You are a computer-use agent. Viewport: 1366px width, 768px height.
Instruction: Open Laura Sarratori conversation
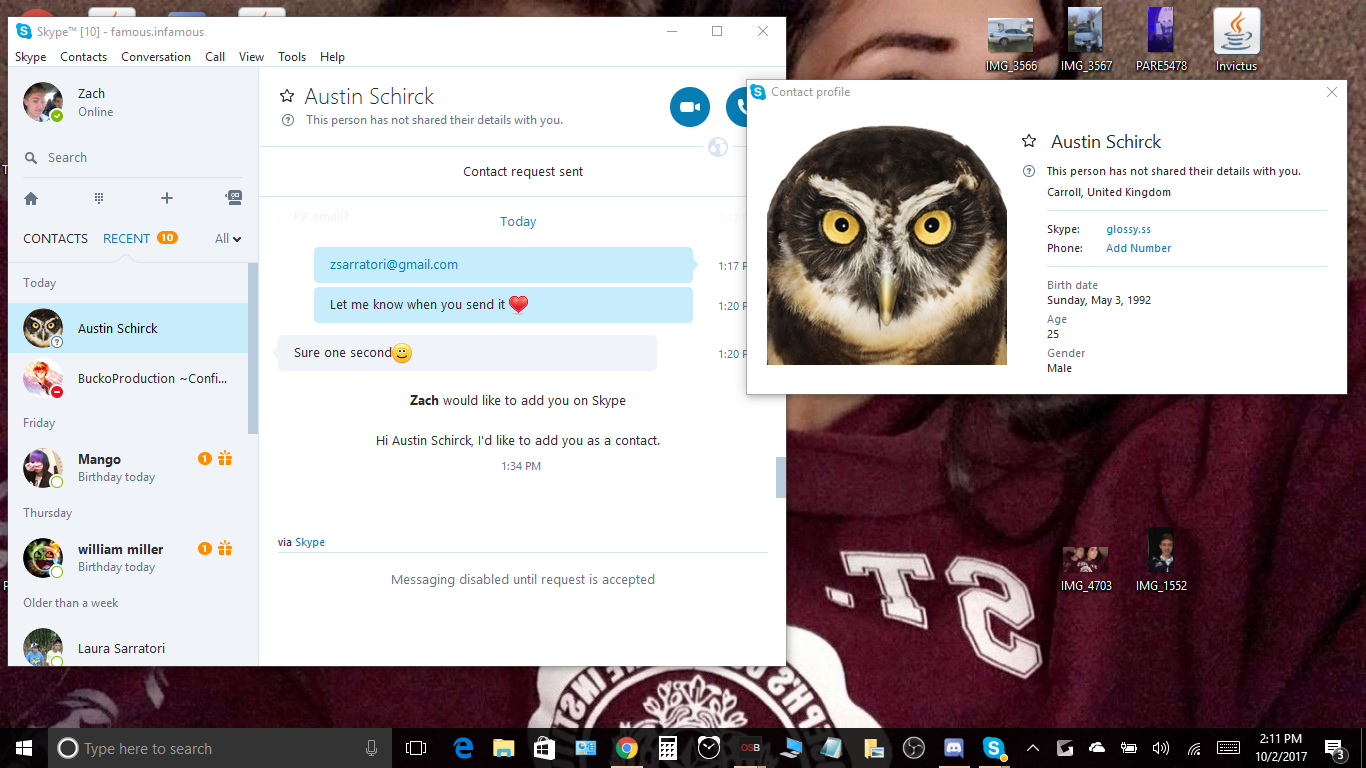pos(128,646)
